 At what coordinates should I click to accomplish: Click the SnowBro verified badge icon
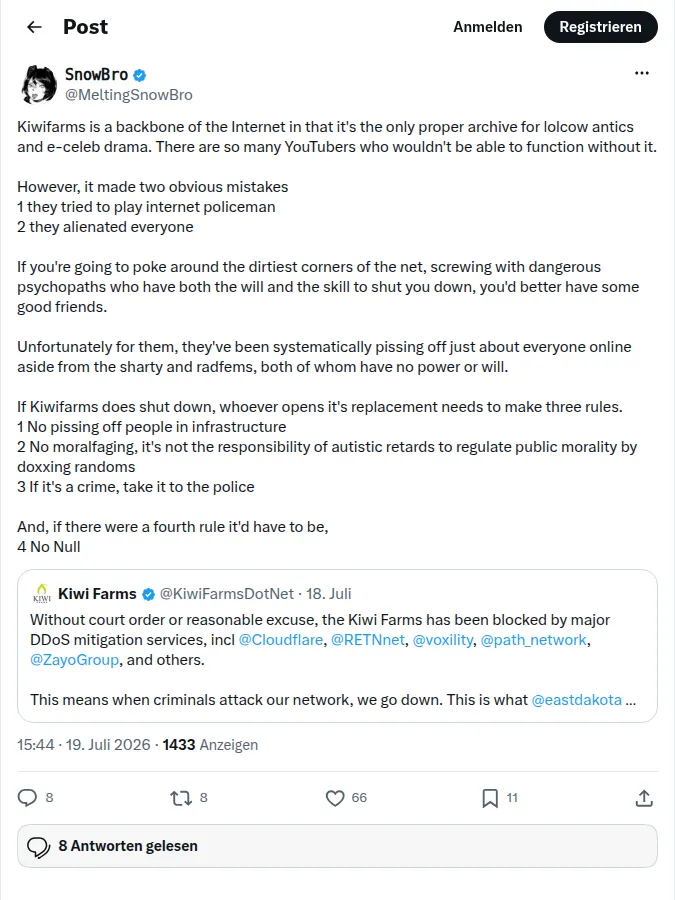(139, 75)
